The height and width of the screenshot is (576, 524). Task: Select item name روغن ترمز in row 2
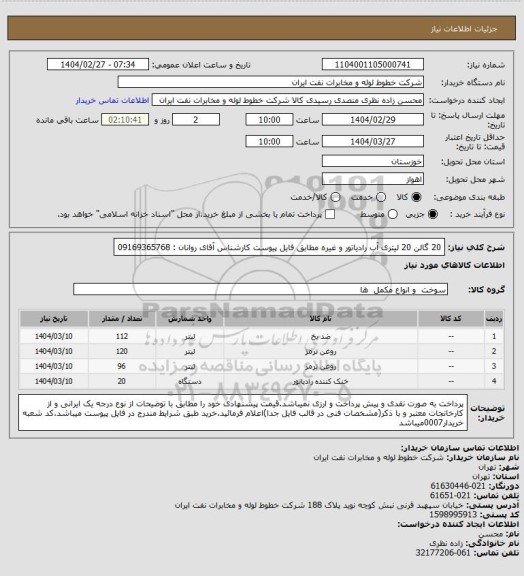320,352
